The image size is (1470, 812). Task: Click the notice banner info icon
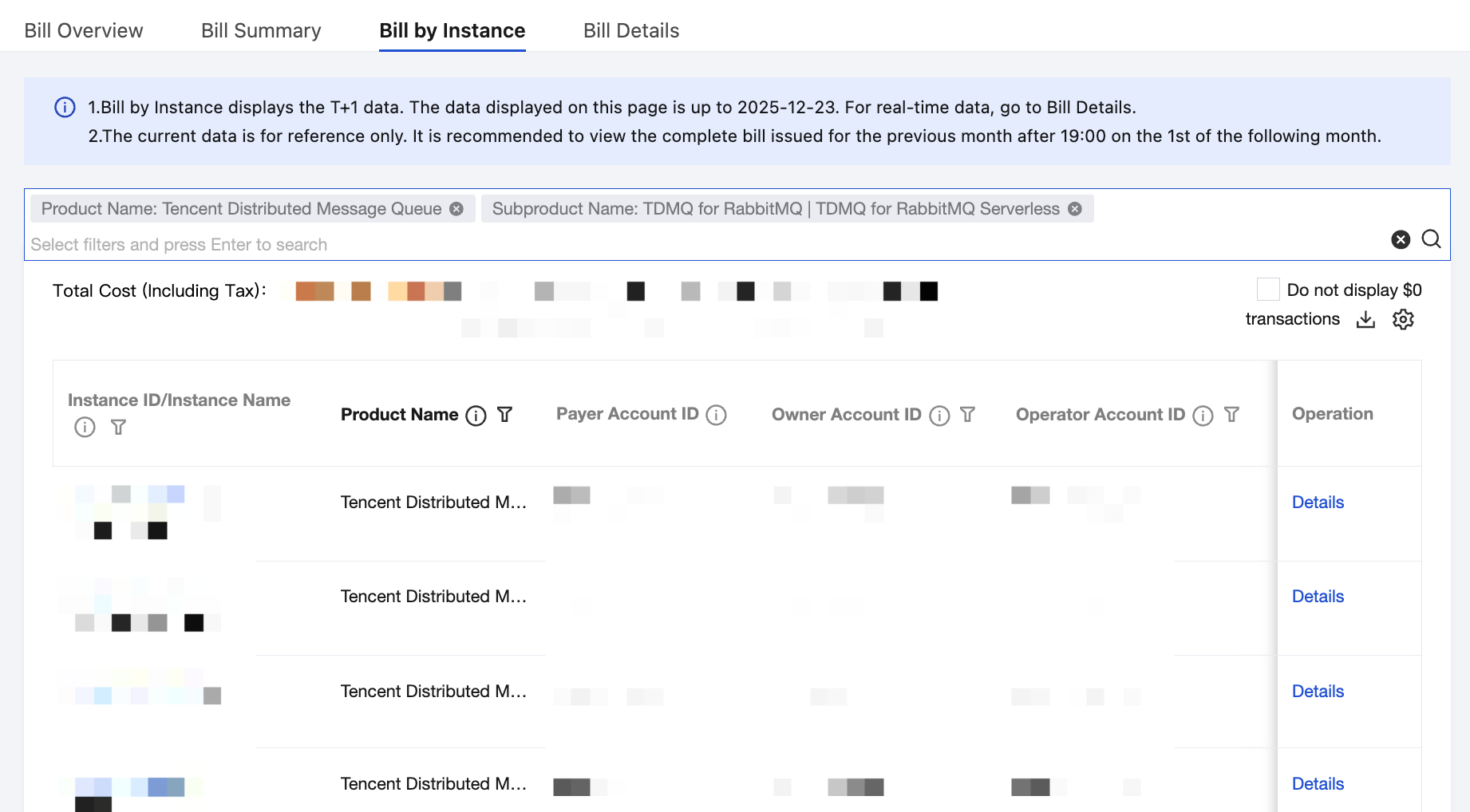coord(65,108)
